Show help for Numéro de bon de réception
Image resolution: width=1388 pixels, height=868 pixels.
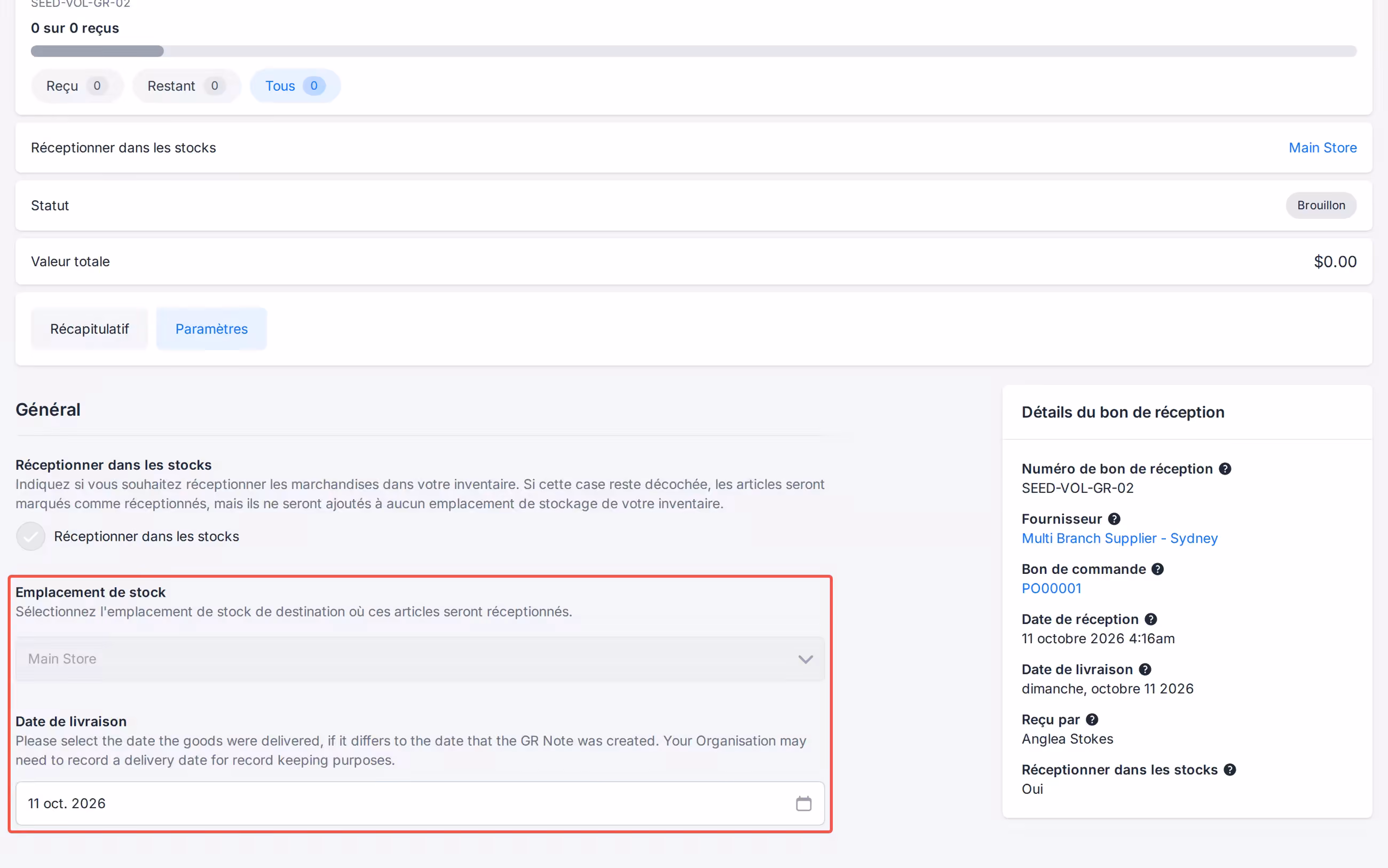[1225, 469]
